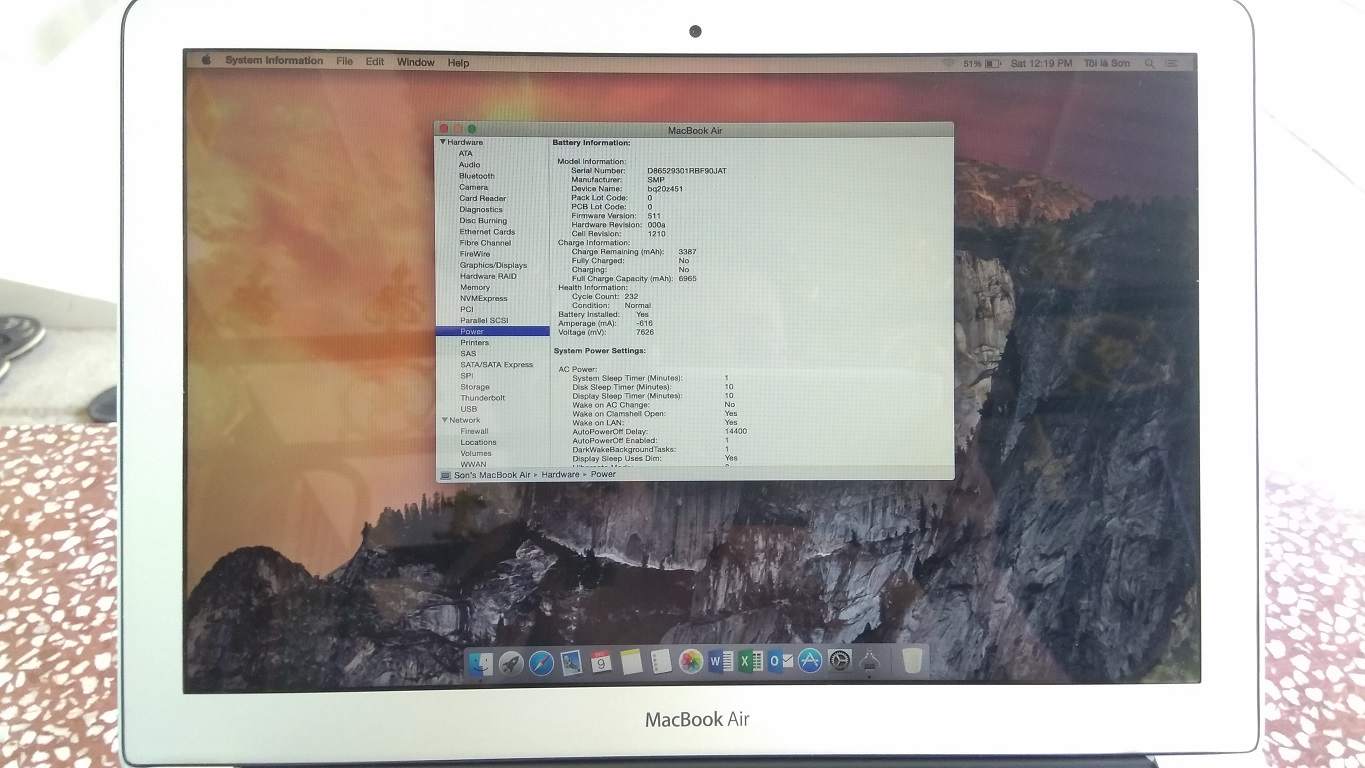Select PCI in the sidebar

pos(466,309)
